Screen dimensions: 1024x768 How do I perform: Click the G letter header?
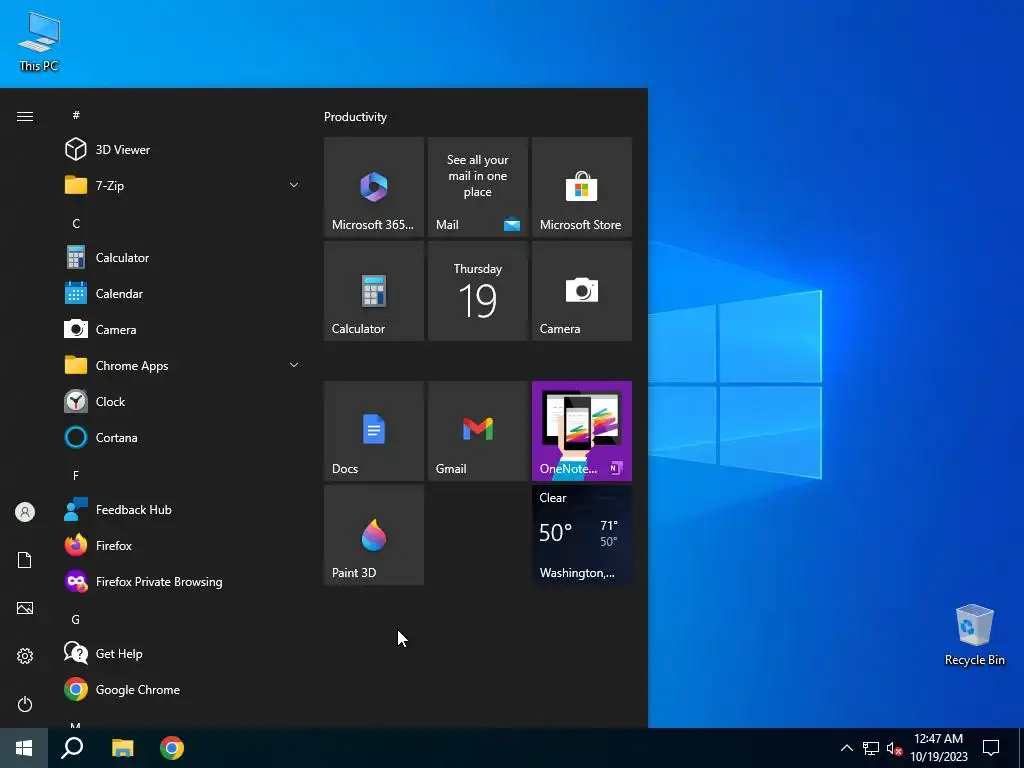coord(76,619)
